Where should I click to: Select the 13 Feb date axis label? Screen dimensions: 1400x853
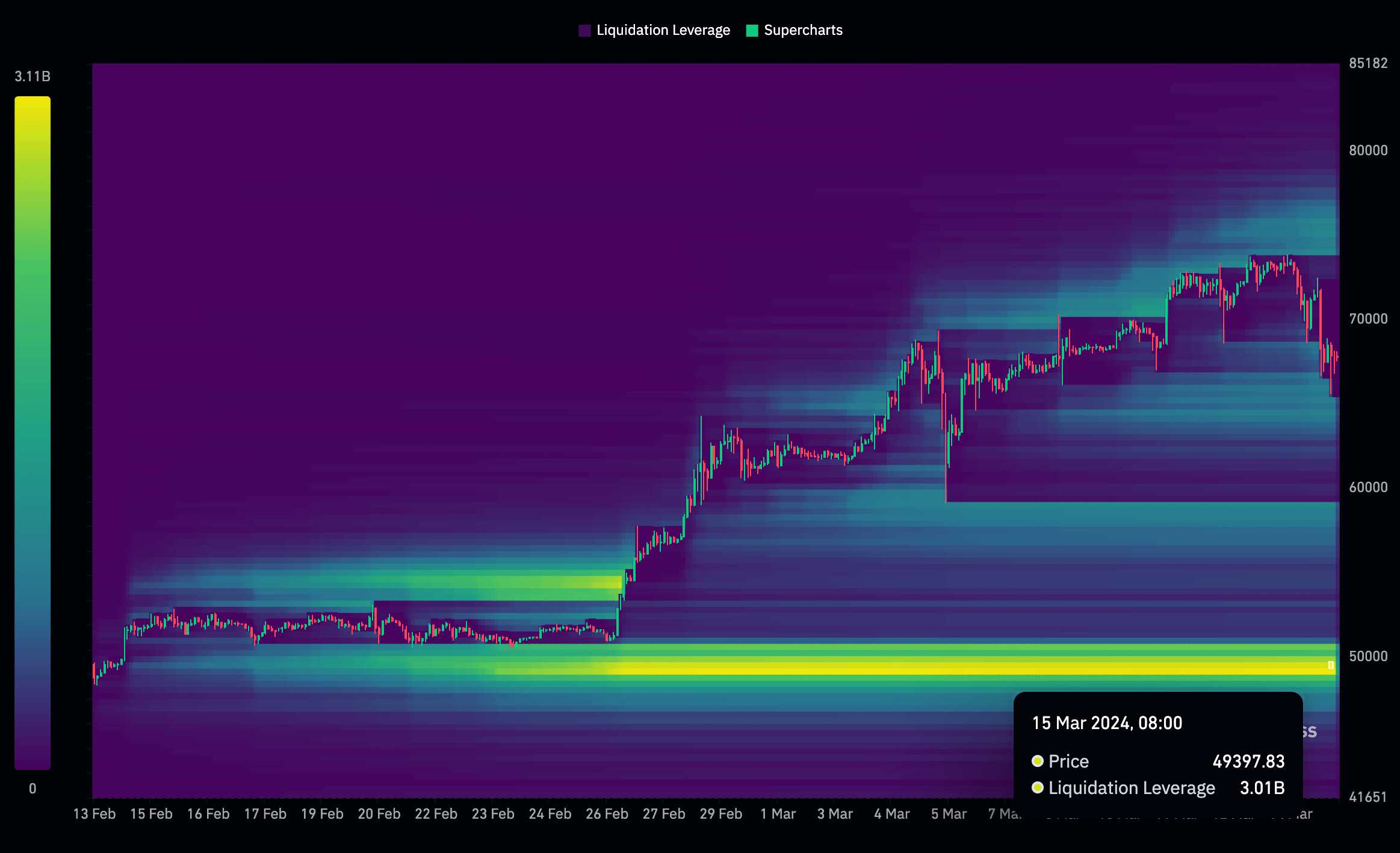click(94, 814)
